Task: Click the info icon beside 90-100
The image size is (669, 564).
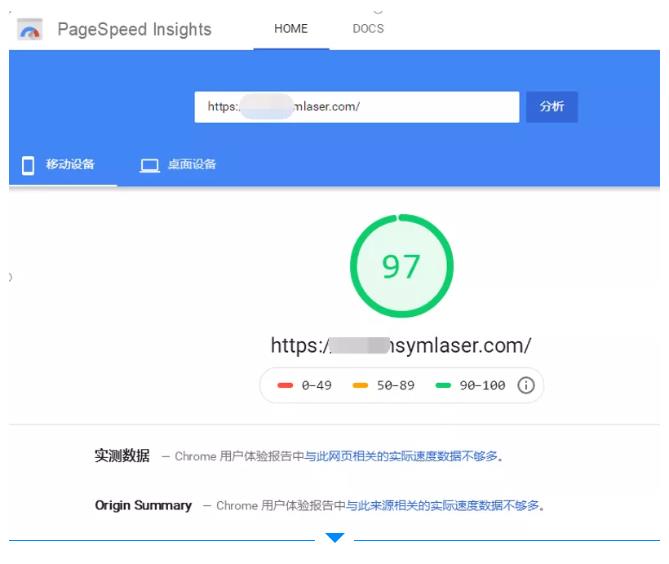Action: coord(526,385)
